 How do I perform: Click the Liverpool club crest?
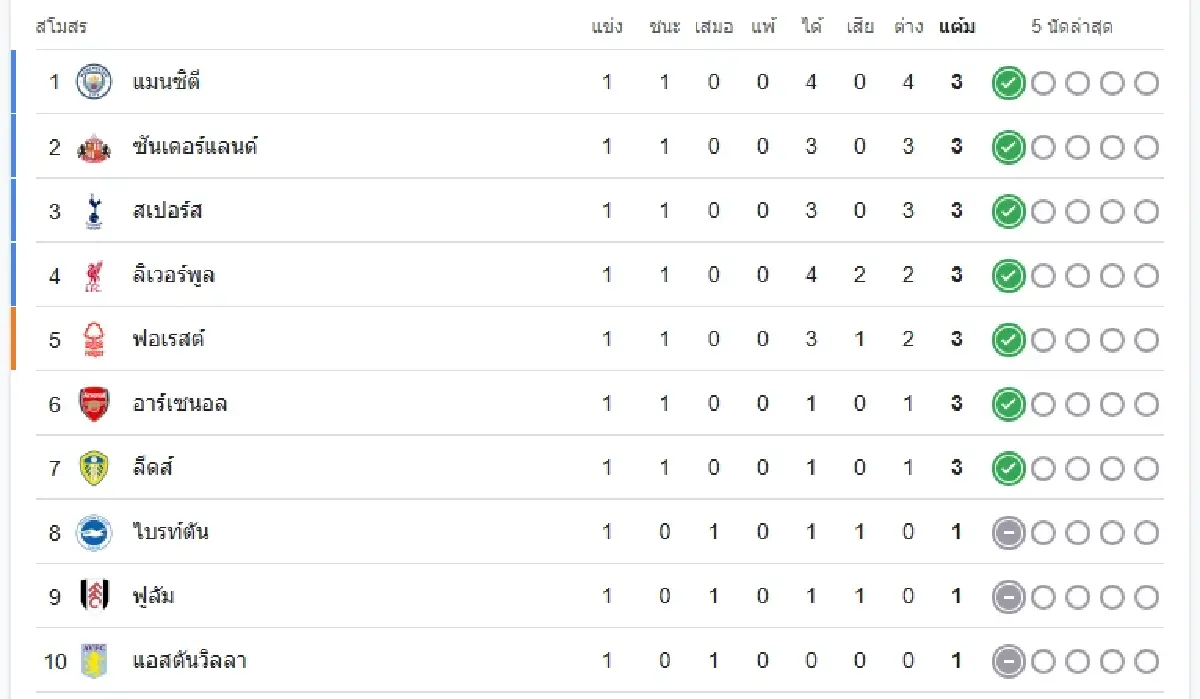(94, 275)
